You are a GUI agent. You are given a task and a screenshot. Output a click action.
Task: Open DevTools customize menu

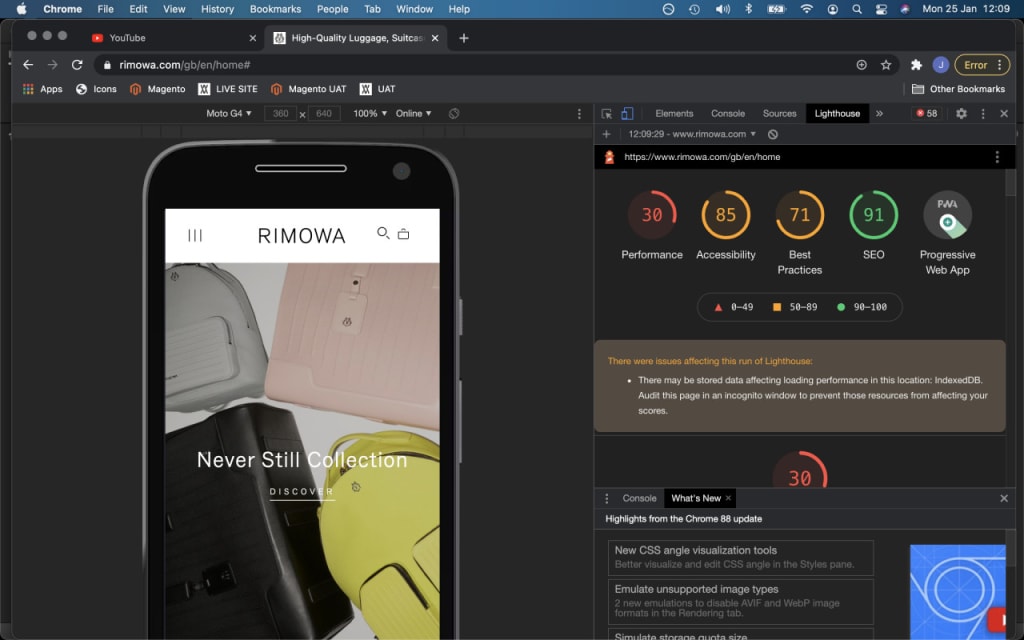click(x=983, y=114)
